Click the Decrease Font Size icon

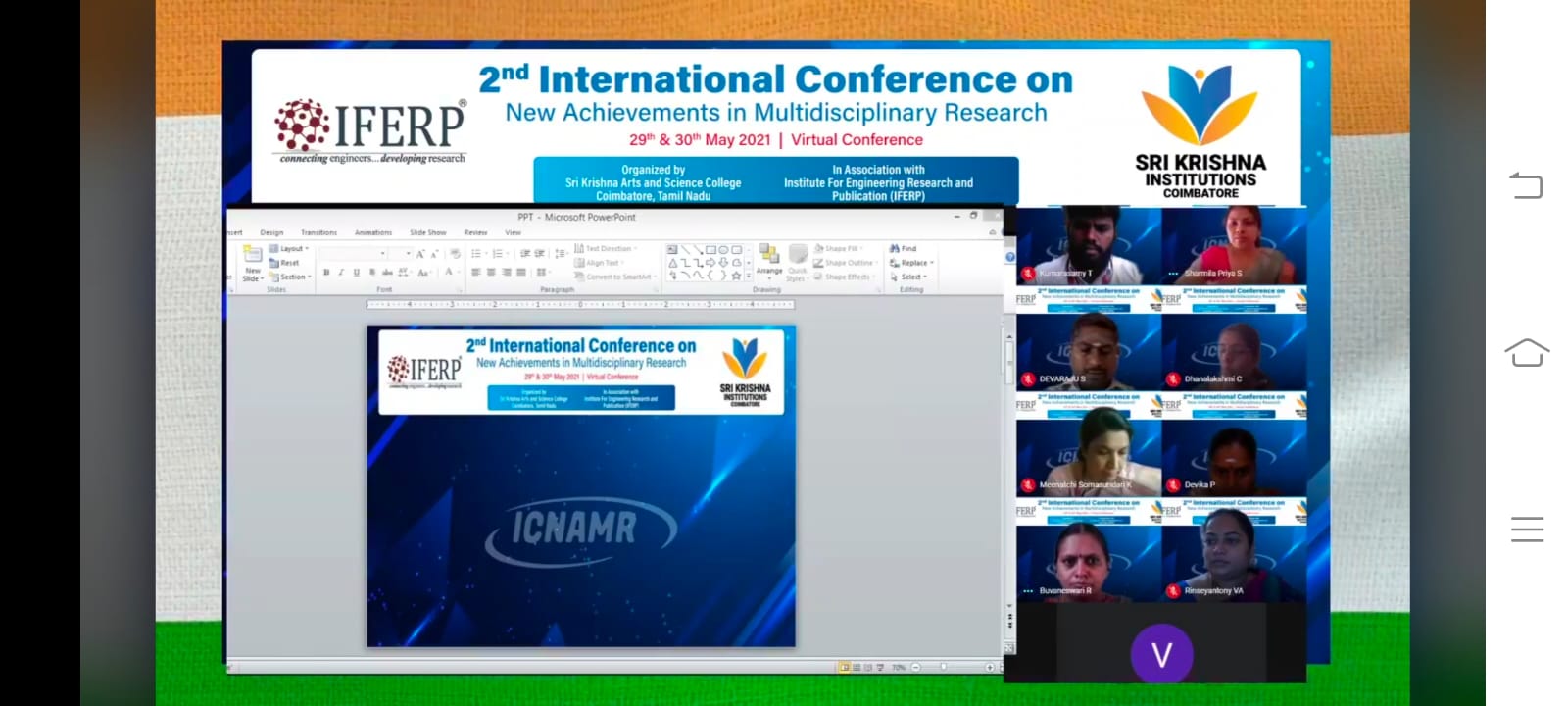434,253
